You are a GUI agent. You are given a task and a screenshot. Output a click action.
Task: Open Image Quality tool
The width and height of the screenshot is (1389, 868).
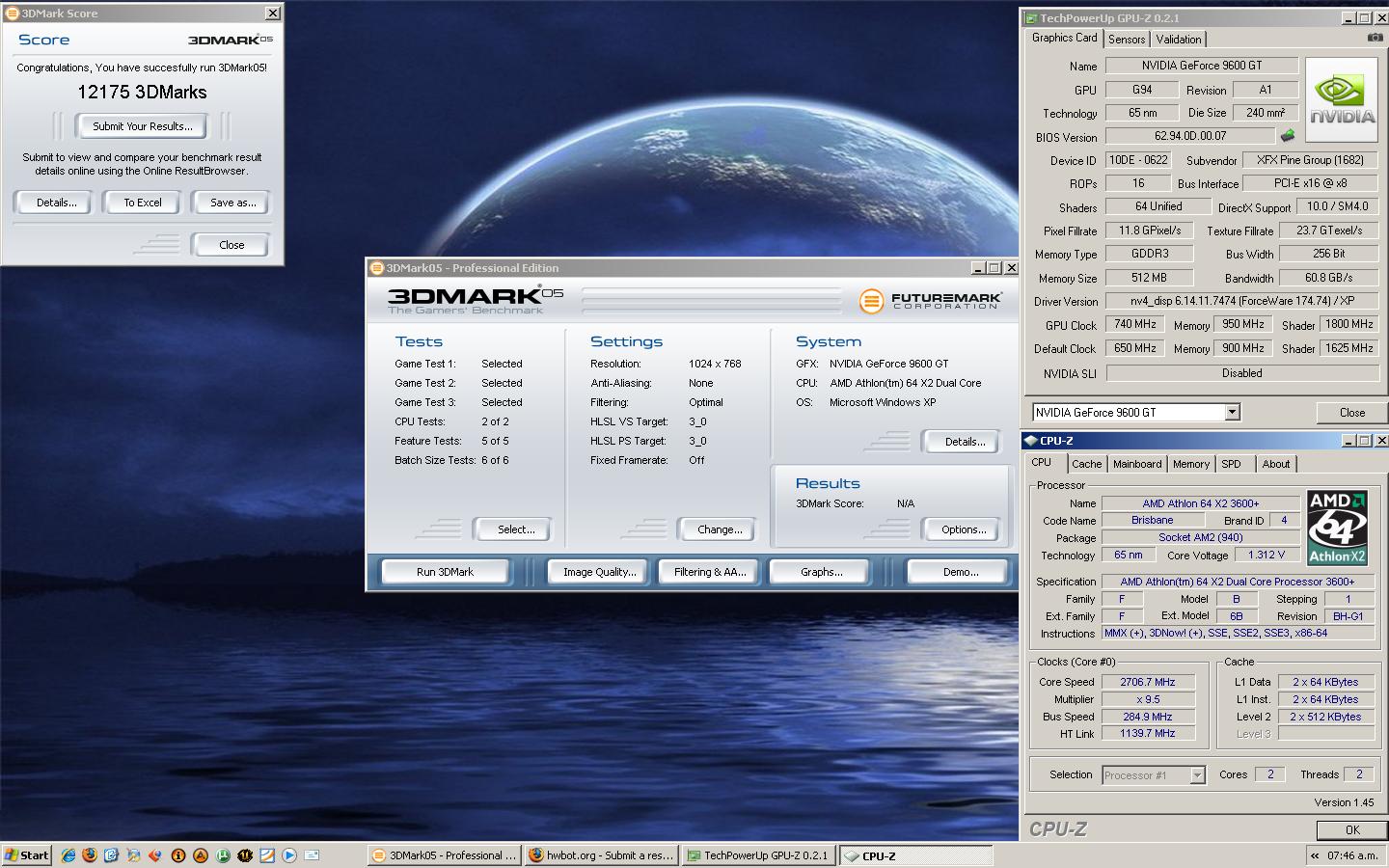pos(599,572)
